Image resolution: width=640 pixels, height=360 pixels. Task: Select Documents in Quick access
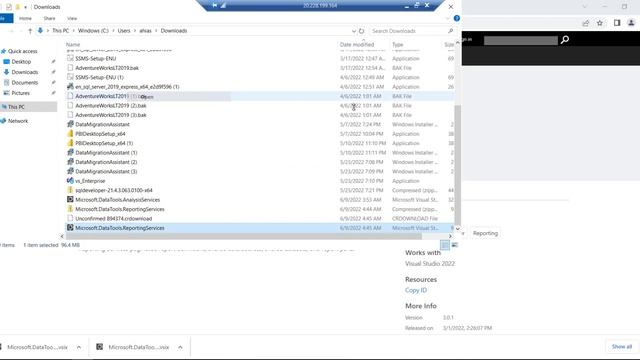pyautogui.click(x=24, y=82)
